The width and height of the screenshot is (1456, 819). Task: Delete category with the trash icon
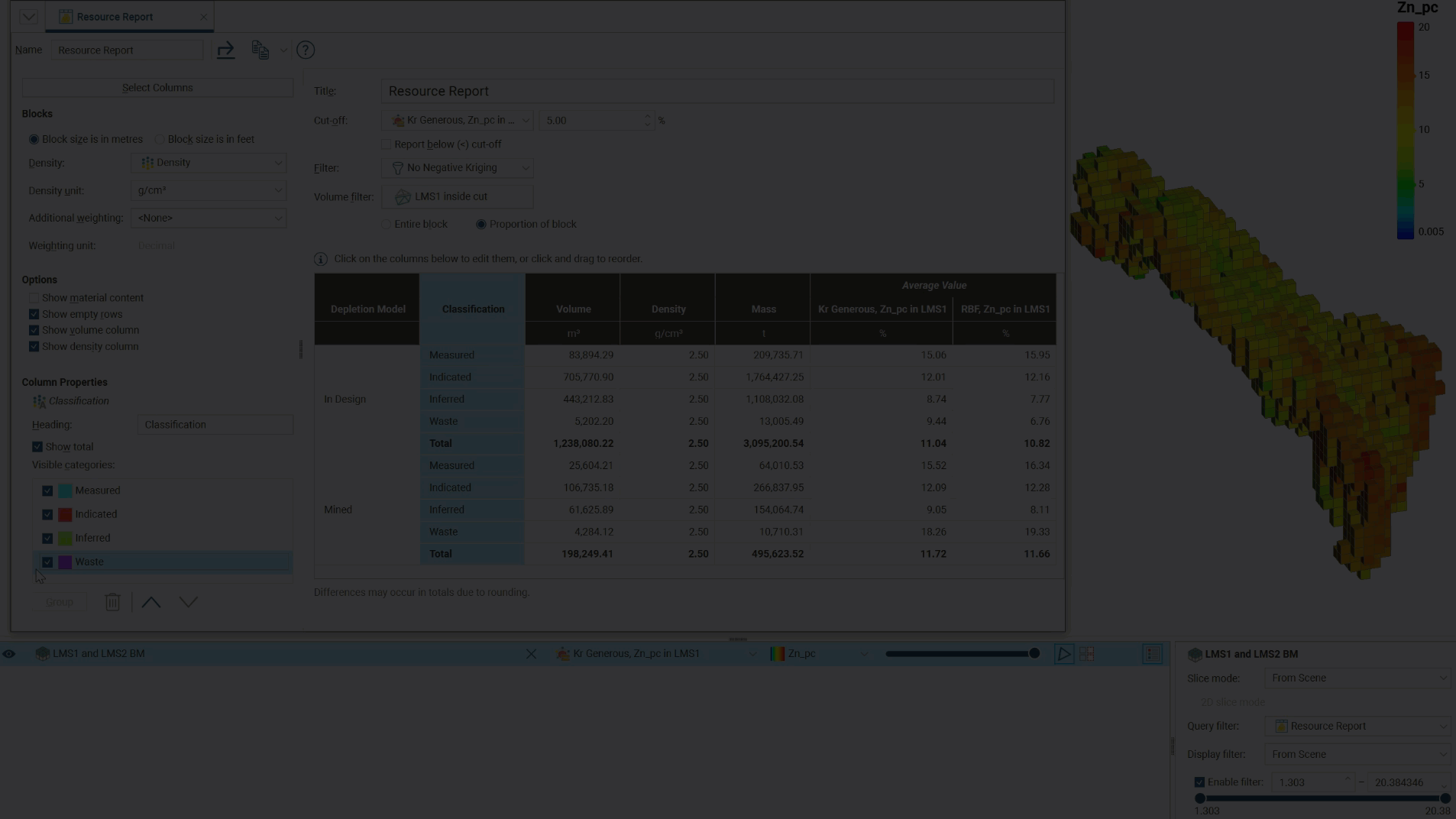click(x=112, y=602)
